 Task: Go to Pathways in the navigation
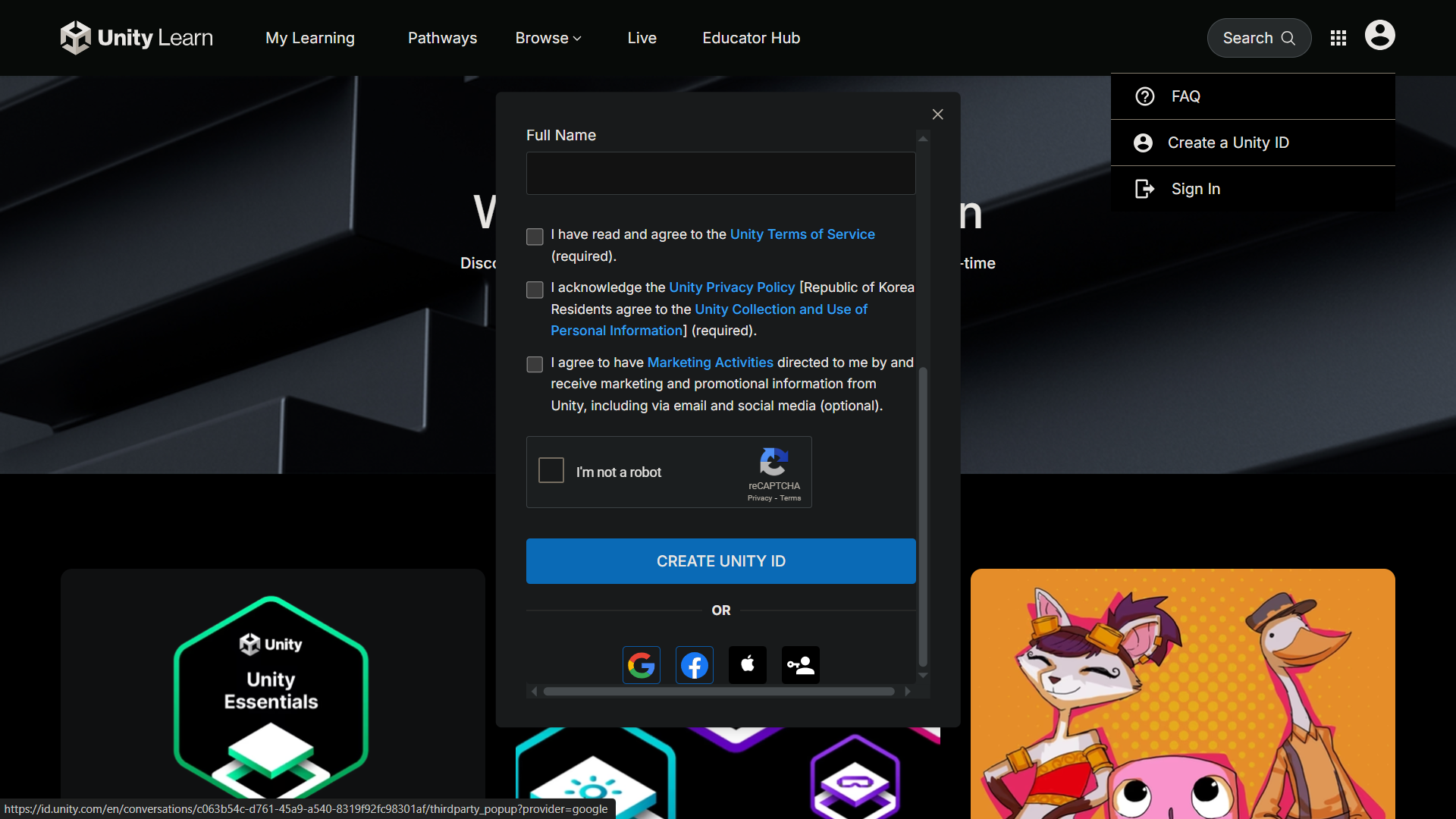443,38
